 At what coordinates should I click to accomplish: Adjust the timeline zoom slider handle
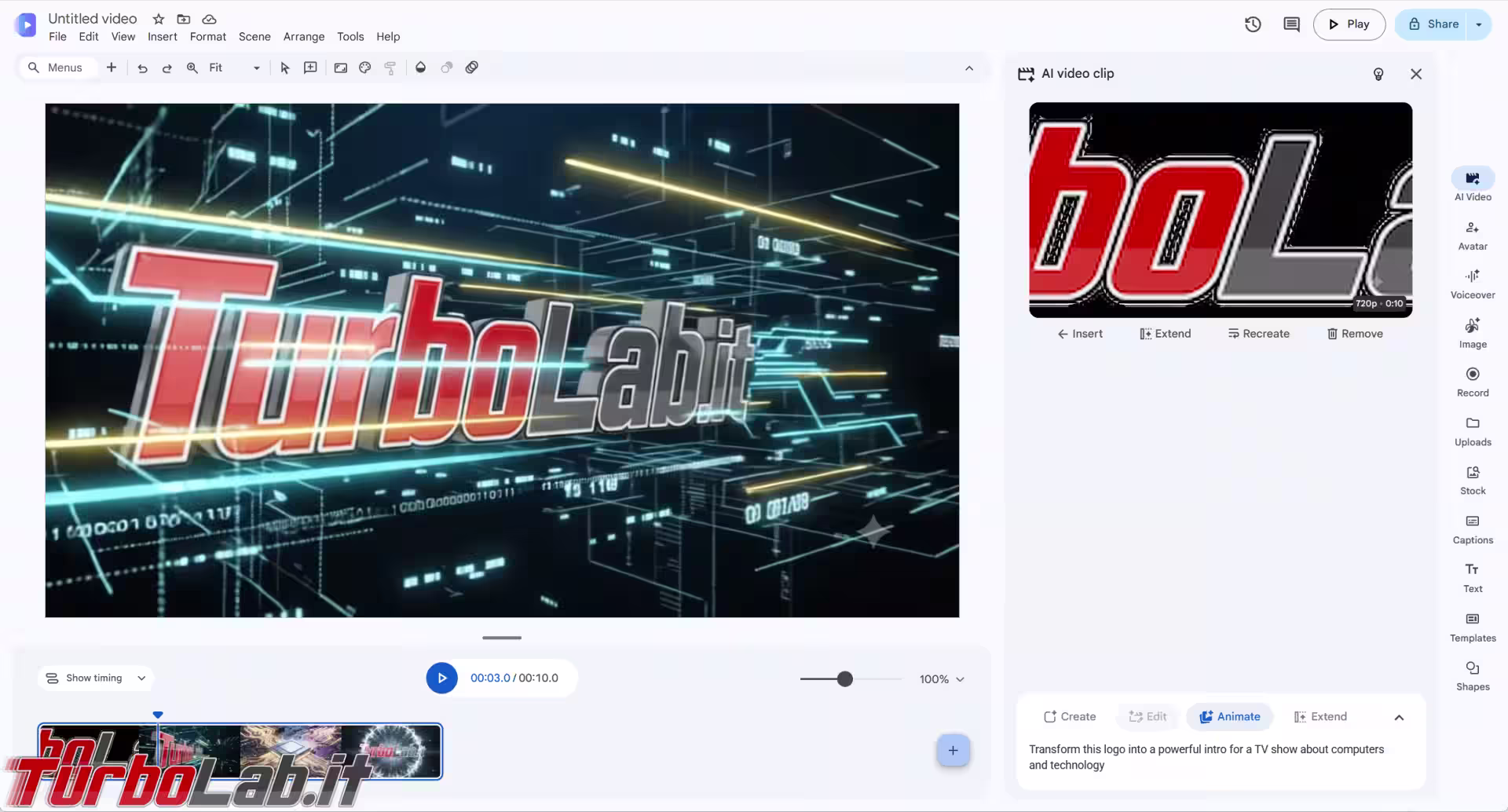[845, 679]
